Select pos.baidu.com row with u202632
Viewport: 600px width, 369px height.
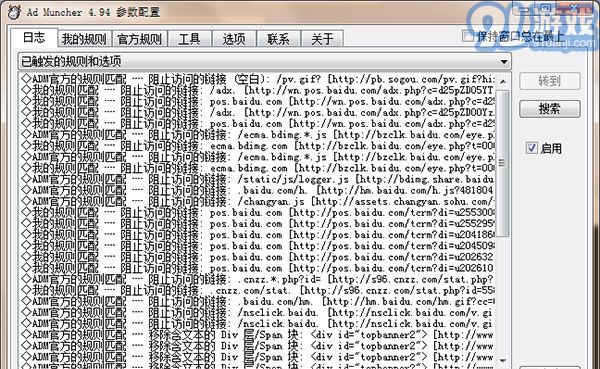[x=258, y=257]
